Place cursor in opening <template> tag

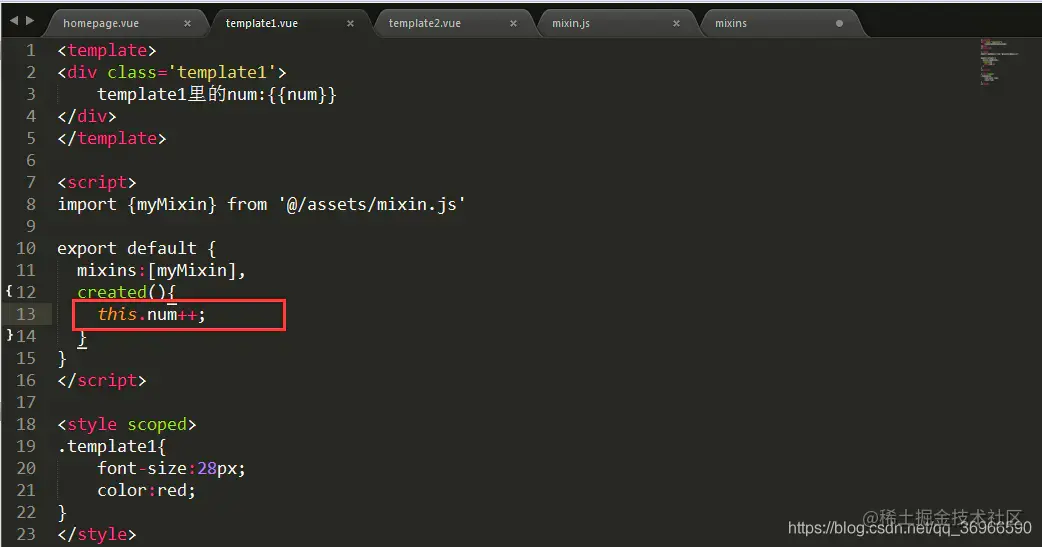click(x=107, y=51)
